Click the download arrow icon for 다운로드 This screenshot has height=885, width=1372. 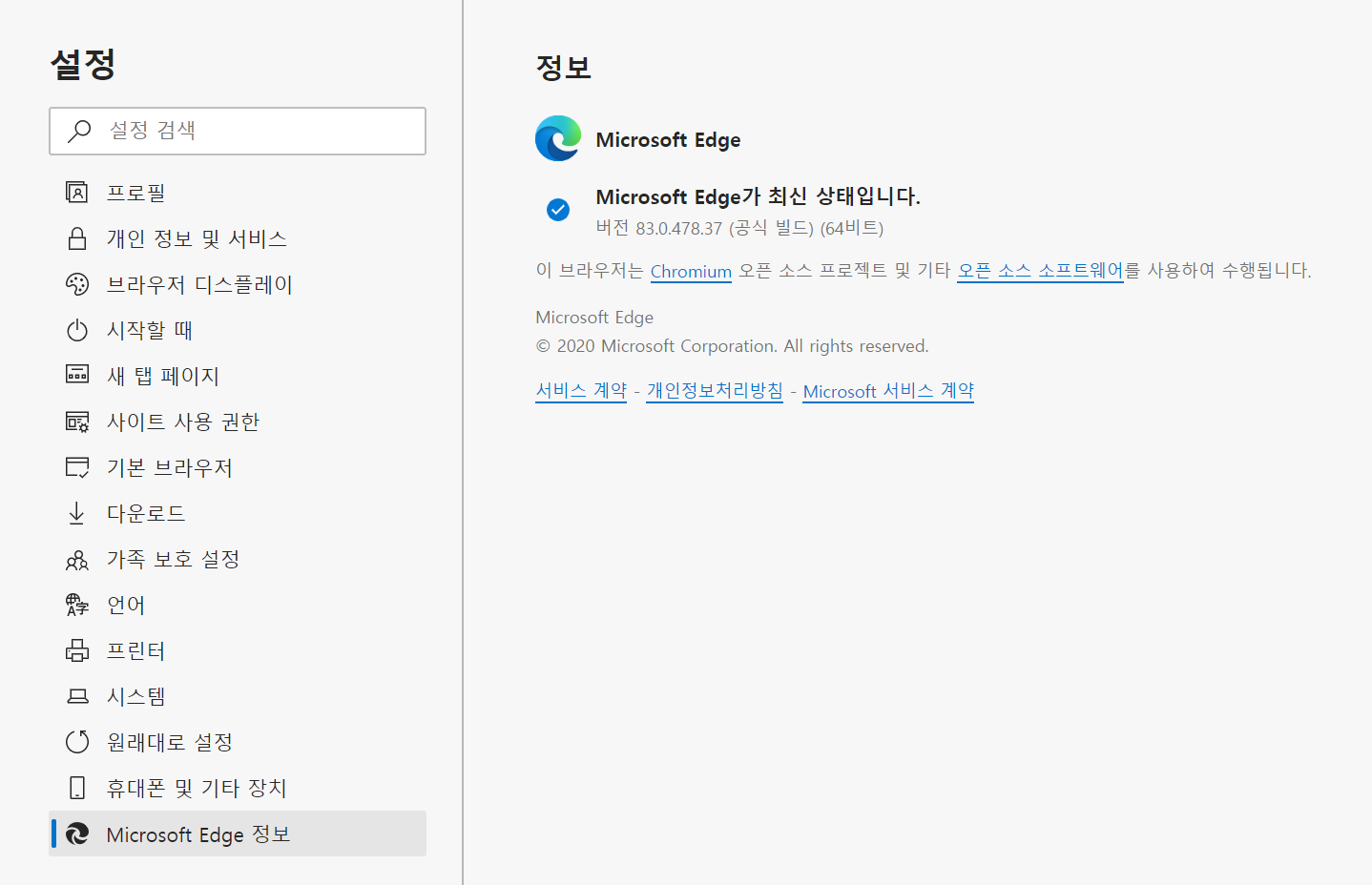tap(77, 513)
